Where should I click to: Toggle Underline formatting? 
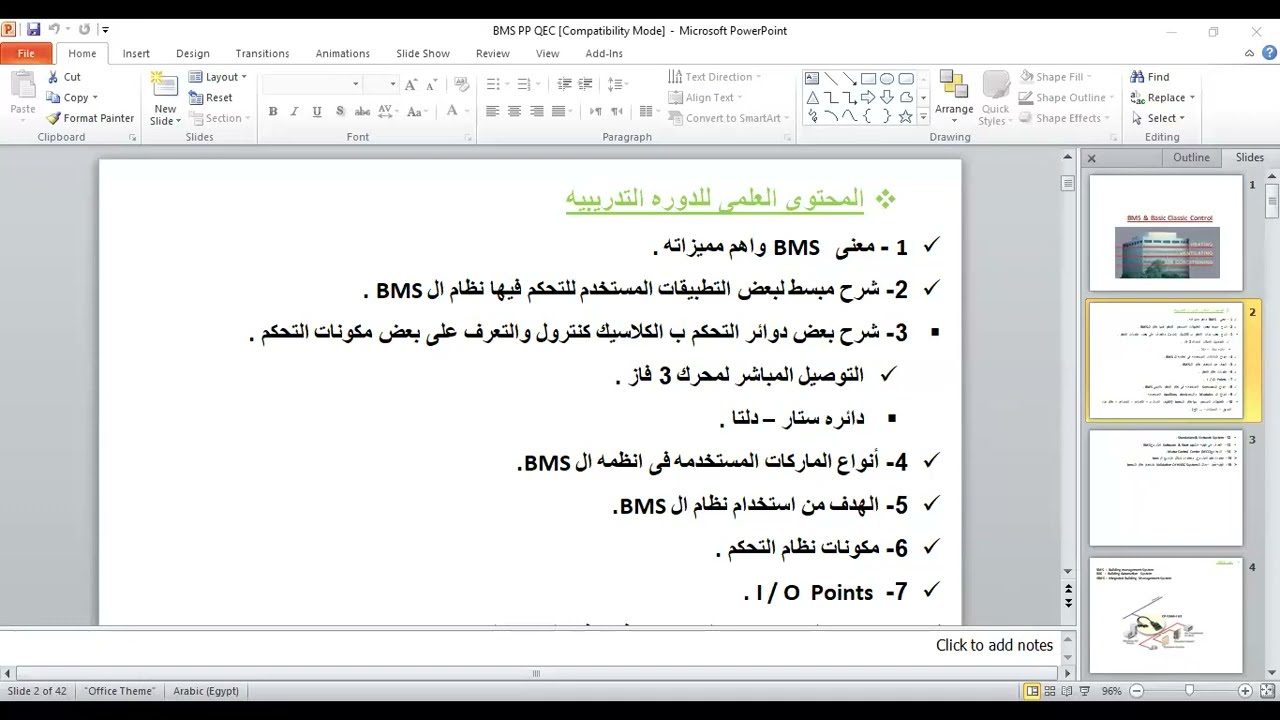[317, 111]
